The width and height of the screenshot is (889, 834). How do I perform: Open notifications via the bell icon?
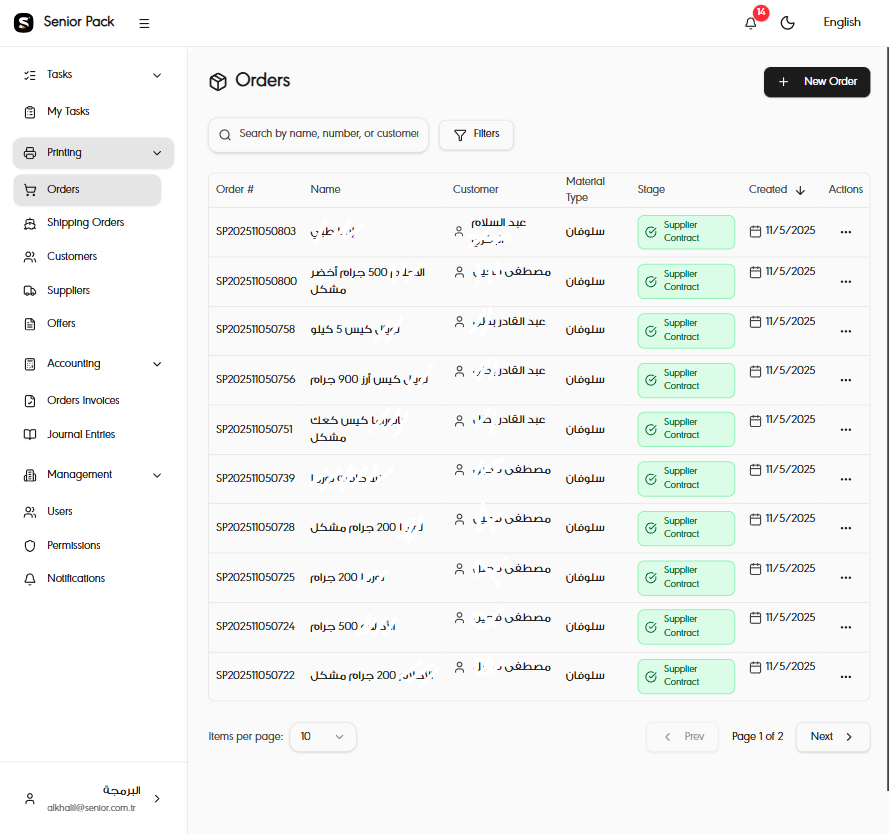coord(750,22)
